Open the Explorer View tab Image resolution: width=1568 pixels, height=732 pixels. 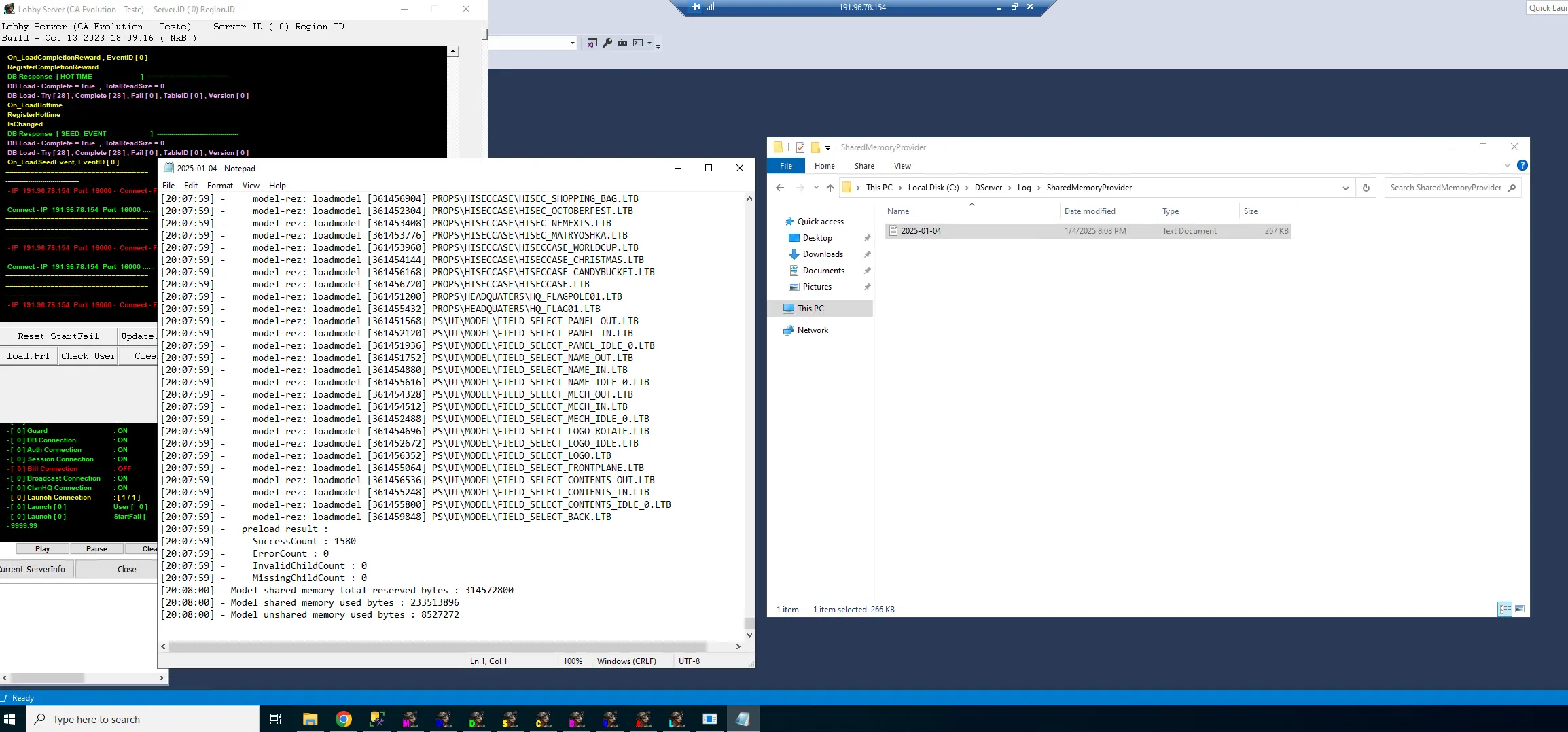tap(902, 166)
